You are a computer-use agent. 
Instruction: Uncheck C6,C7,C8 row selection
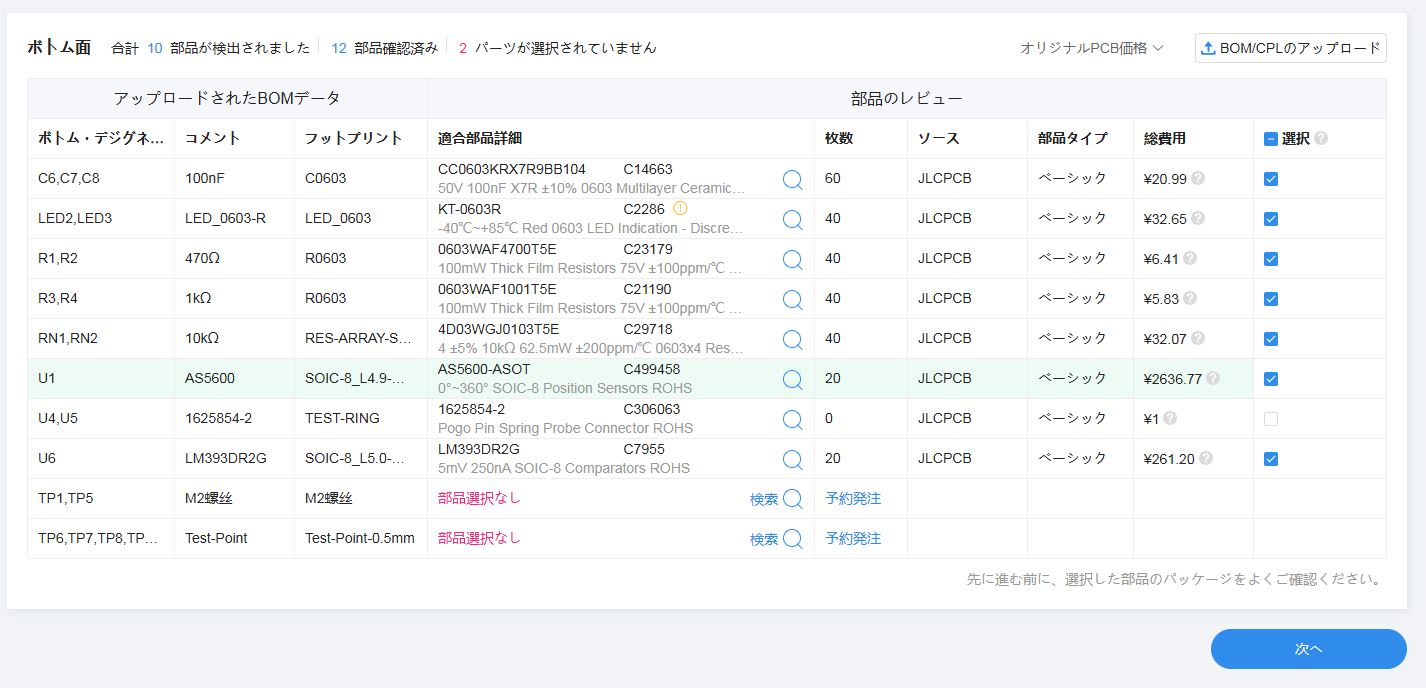pos(1271,179)
